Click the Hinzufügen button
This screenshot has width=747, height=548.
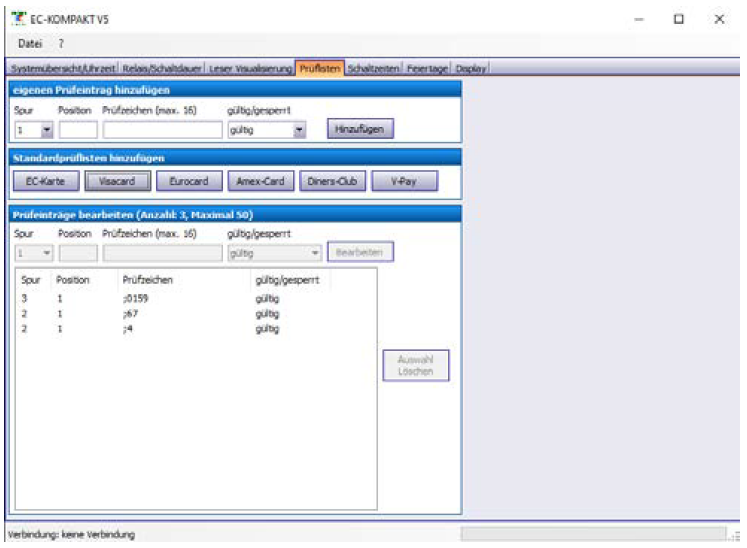(360, 129)
